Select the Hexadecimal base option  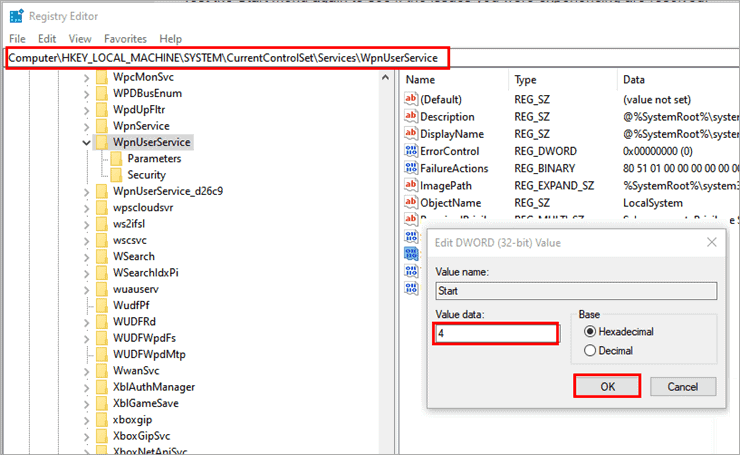[x=590, y=332]
